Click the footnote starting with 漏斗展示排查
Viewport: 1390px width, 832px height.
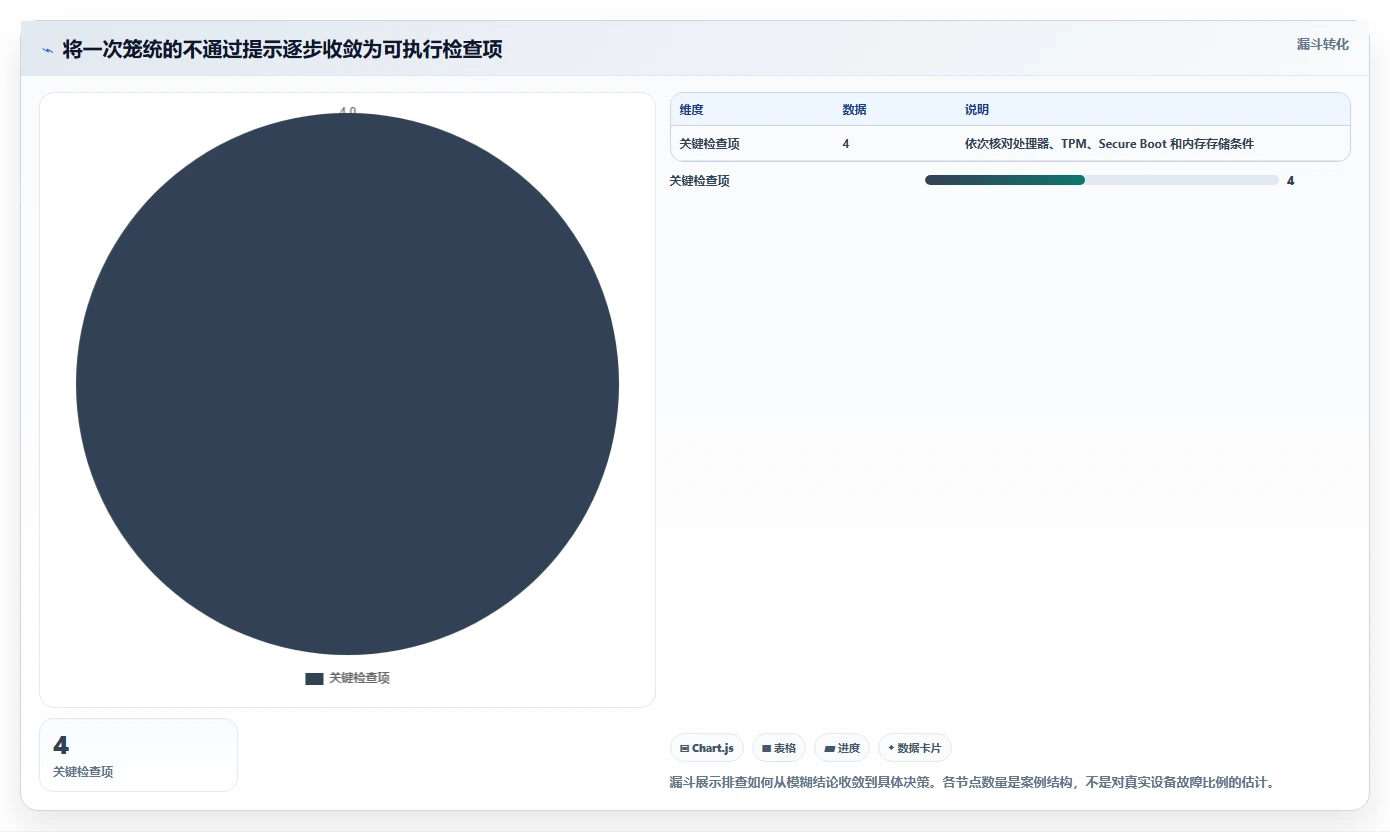[x=974, y=782]
